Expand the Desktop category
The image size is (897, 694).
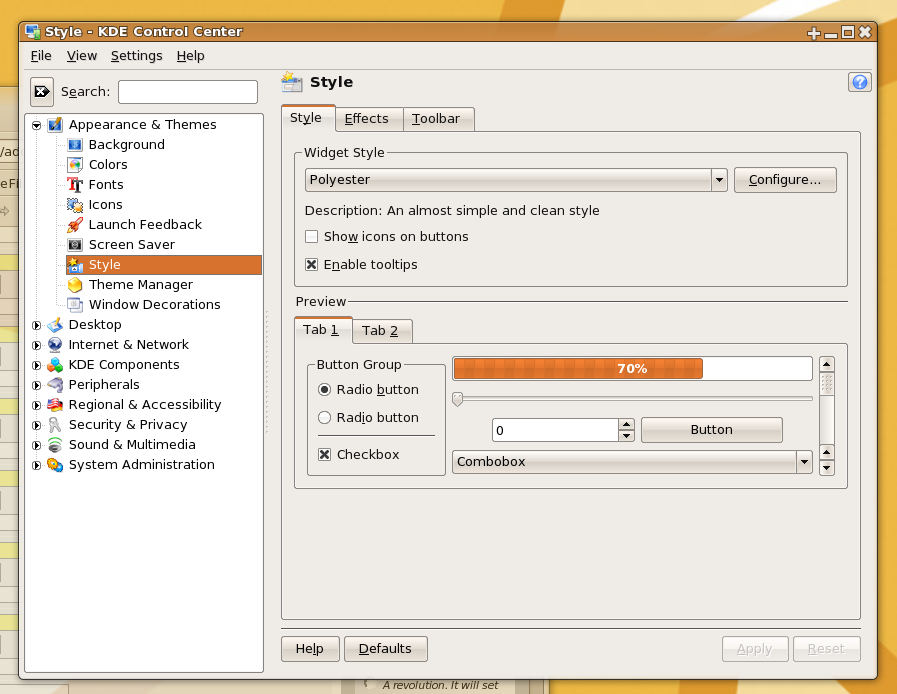click(37, 326)
